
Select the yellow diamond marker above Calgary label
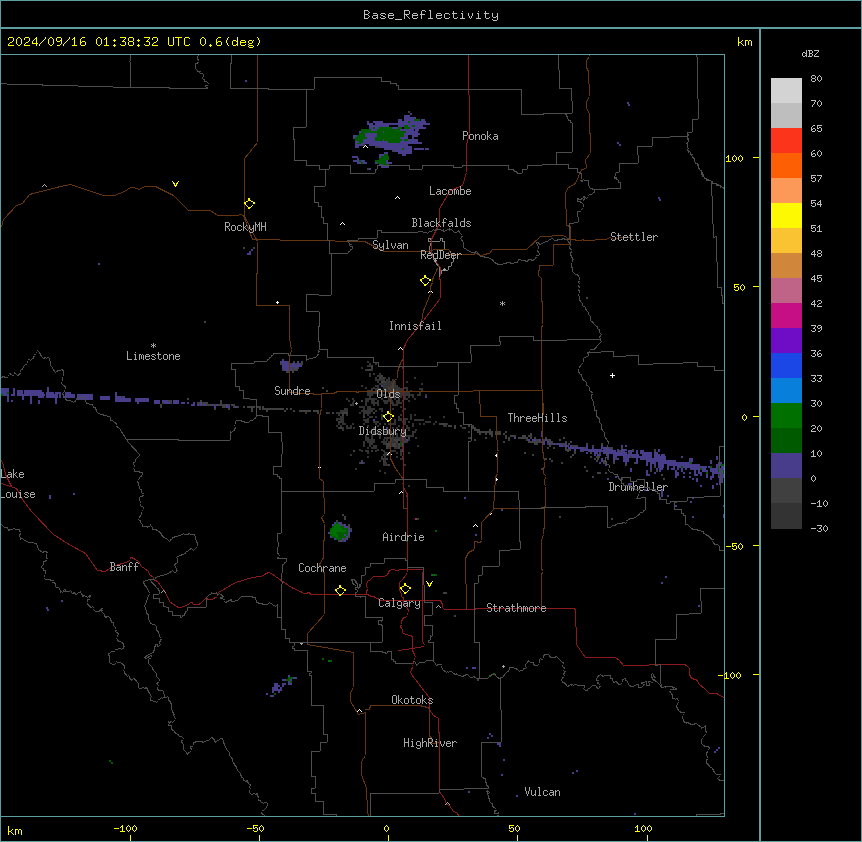click(405, 589)
